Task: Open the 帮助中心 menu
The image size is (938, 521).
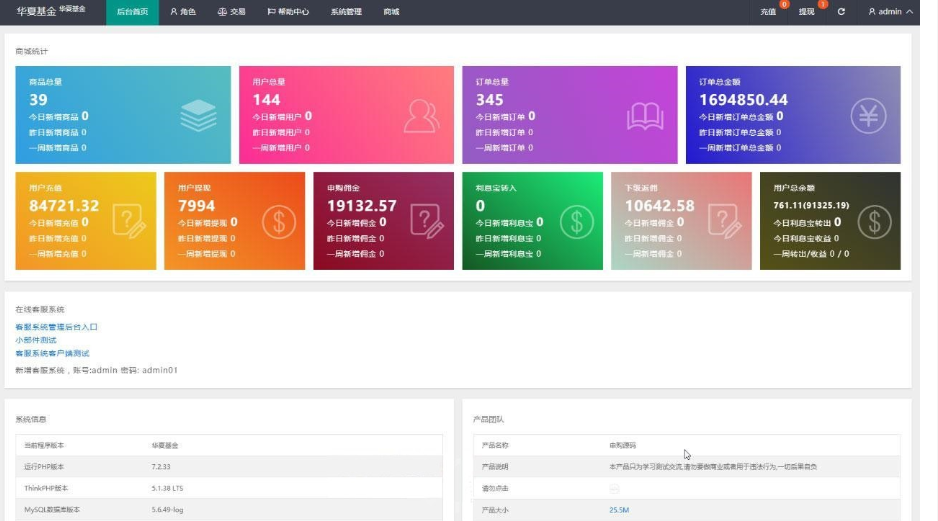Action: 288,12
